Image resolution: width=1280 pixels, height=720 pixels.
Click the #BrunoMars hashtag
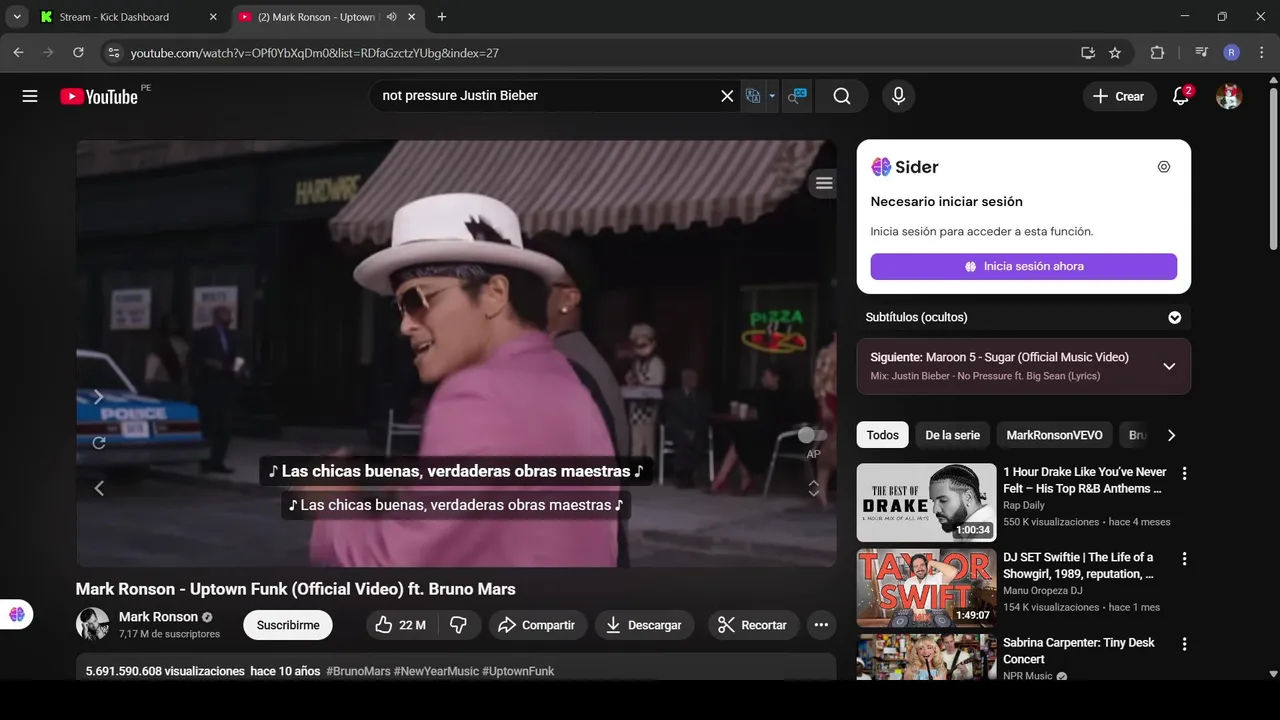(358, 671)
